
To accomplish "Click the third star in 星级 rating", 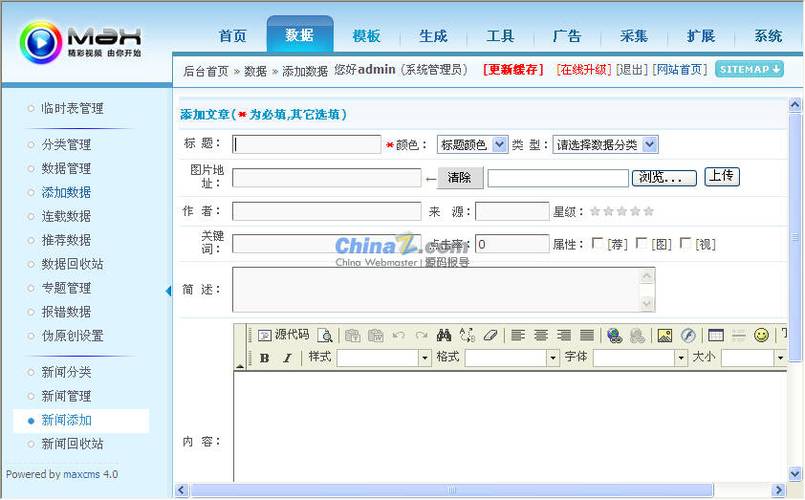I will (x=622, y=211).
